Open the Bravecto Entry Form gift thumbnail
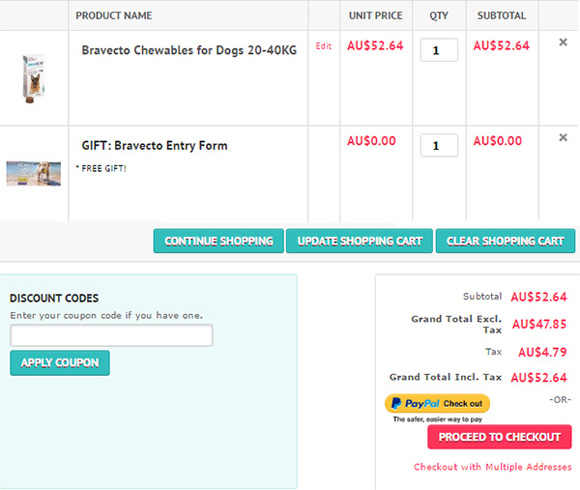 (x=34, y=173)
